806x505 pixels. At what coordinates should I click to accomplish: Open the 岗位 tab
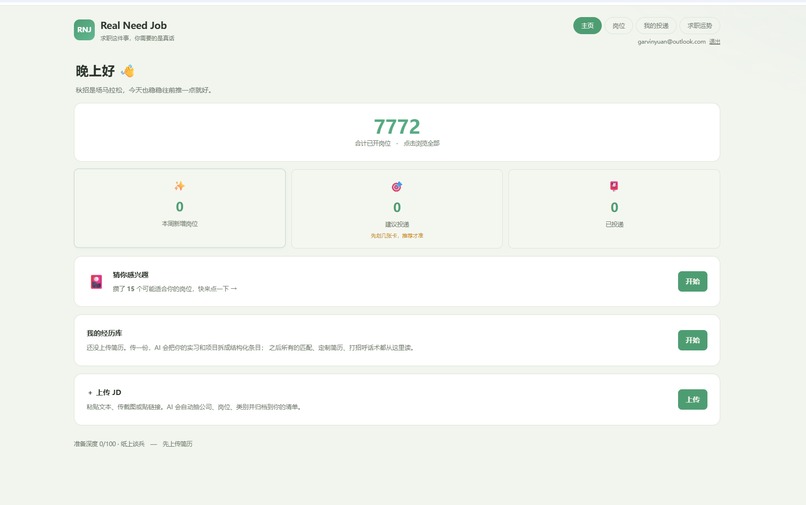pyautogui.click(x=618, y=26)
